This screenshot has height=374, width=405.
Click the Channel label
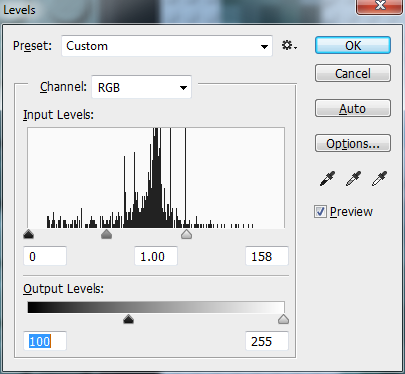[63, 87]
